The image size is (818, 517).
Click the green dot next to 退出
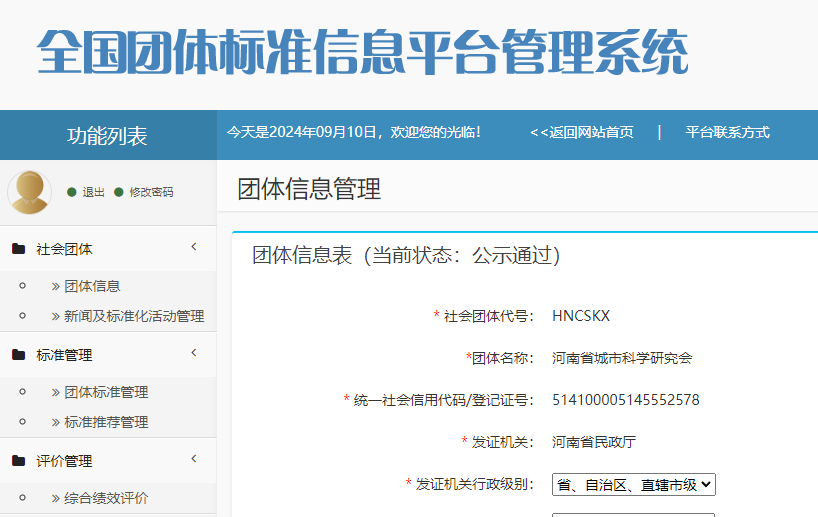point(72,192)
